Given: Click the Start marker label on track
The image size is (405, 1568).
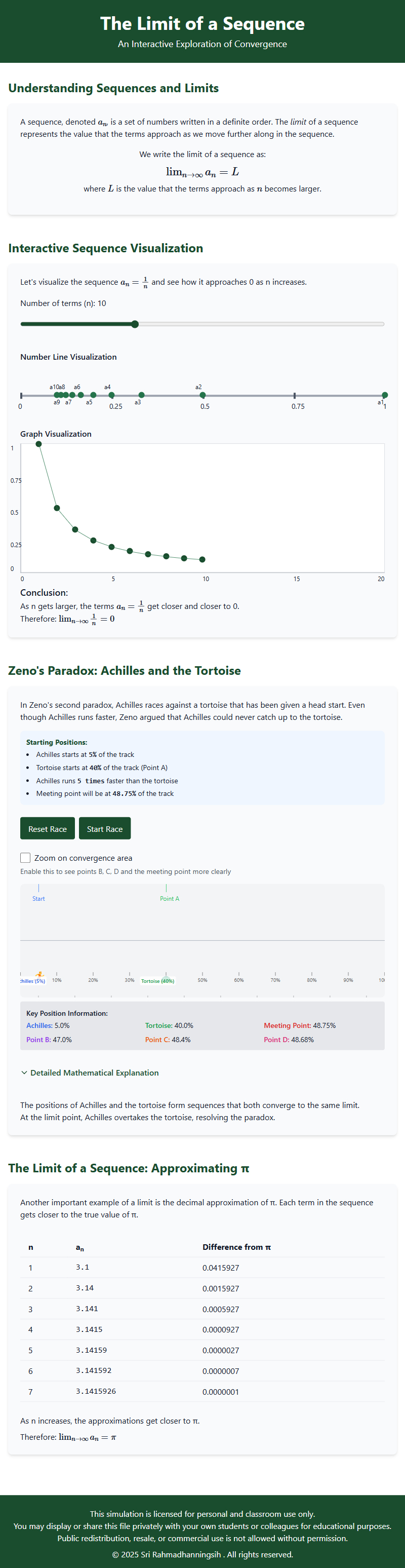Looking at the screenshot, I should (38, 898).
